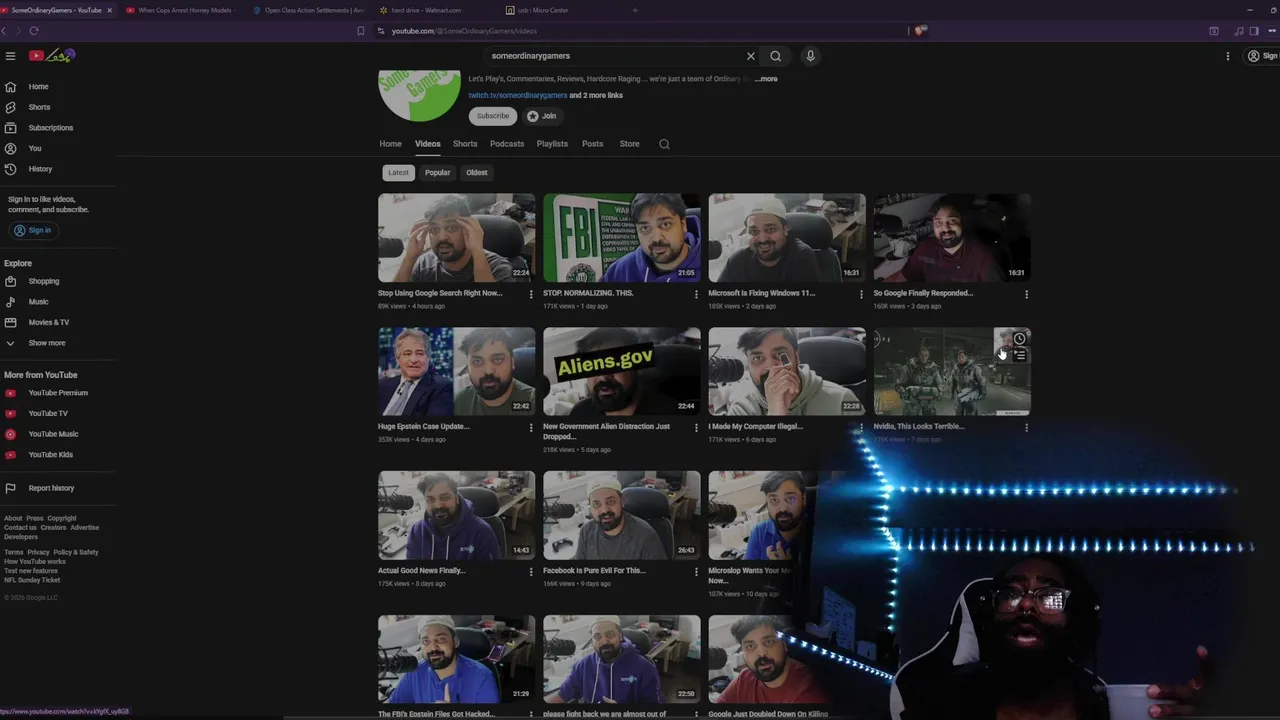Switch to the channel Shorts tab
Screen dimensions: 1280x720
(465, 144)
